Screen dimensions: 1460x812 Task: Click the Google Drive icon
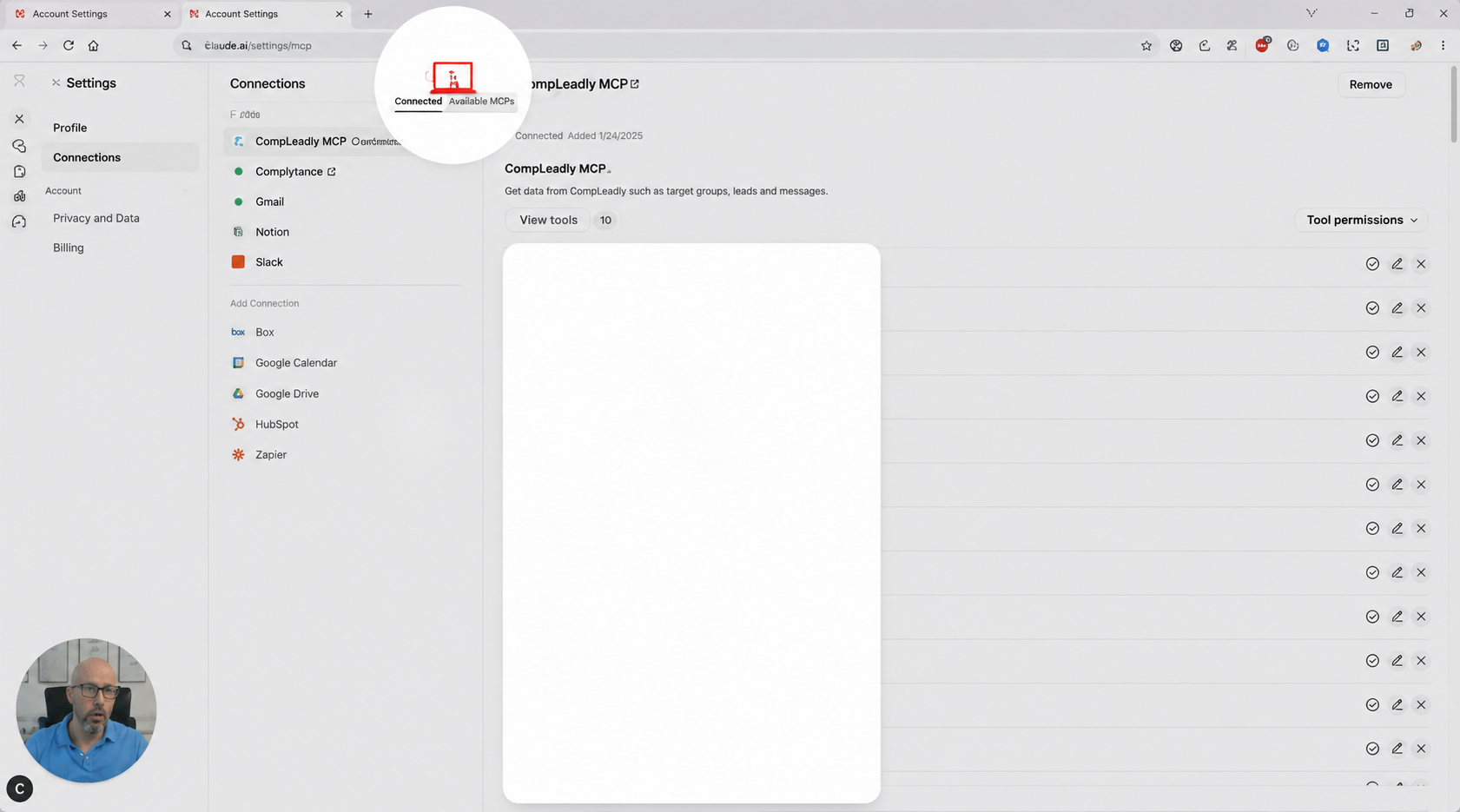click(x=238, y=393)
